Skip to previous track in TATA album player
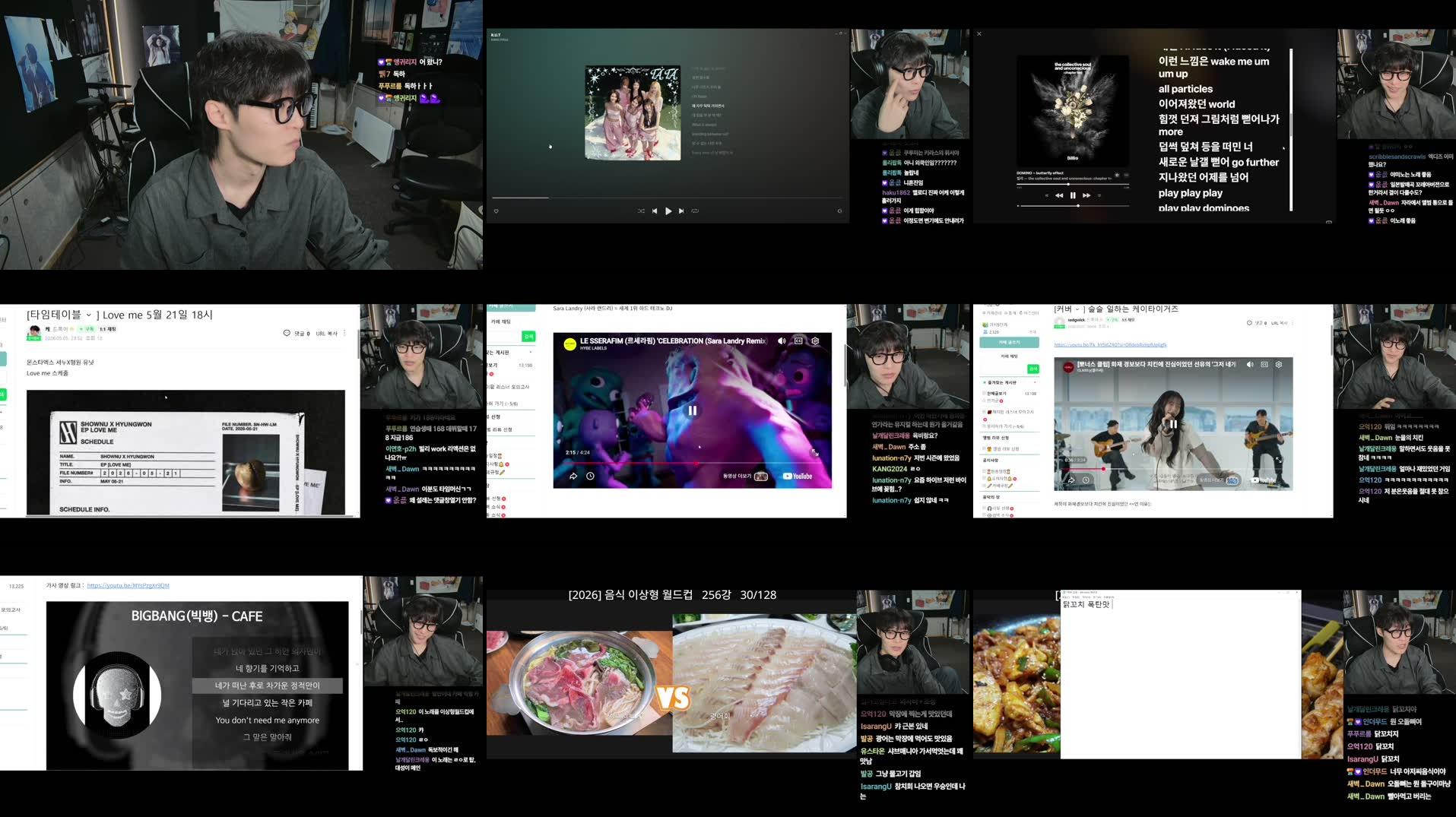The image size is (1456, 817). coord(655,211)
